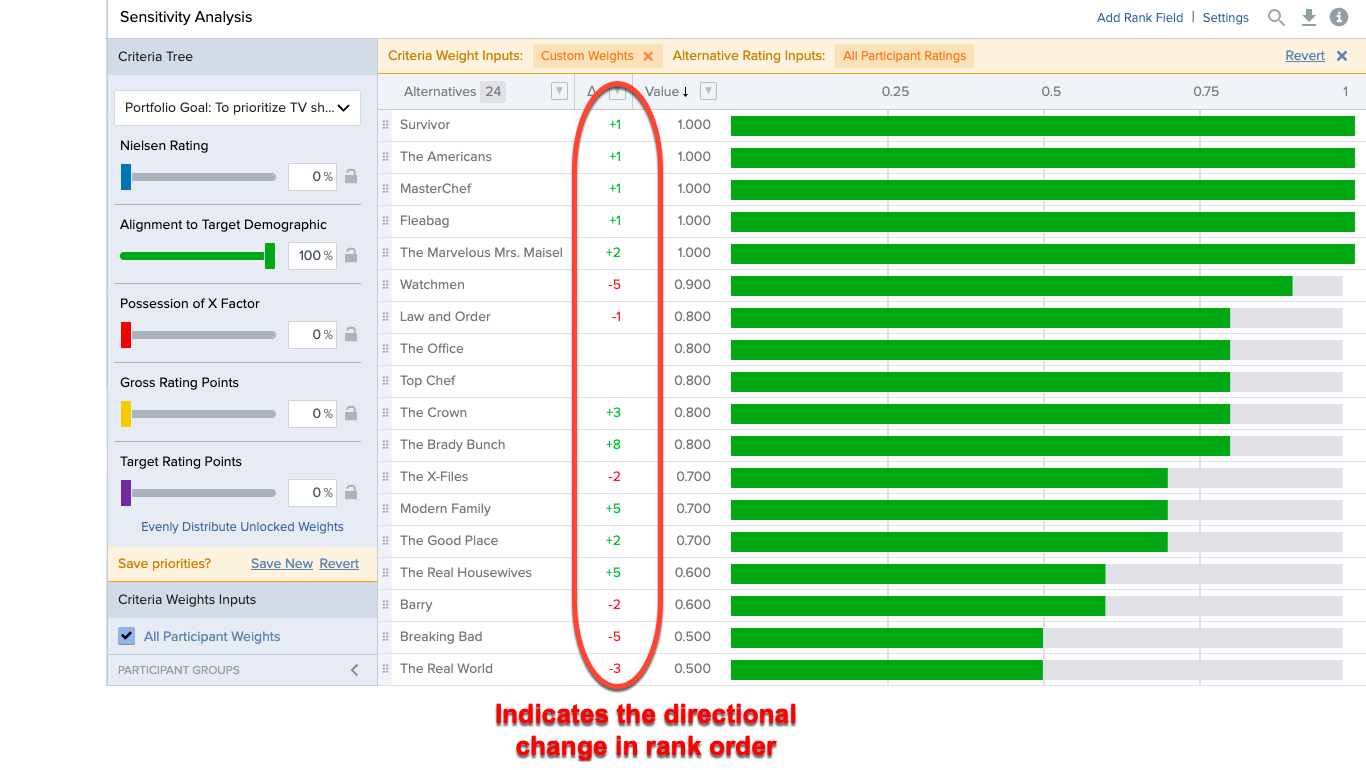Select drag handle of The Real Housewives row

386,573
